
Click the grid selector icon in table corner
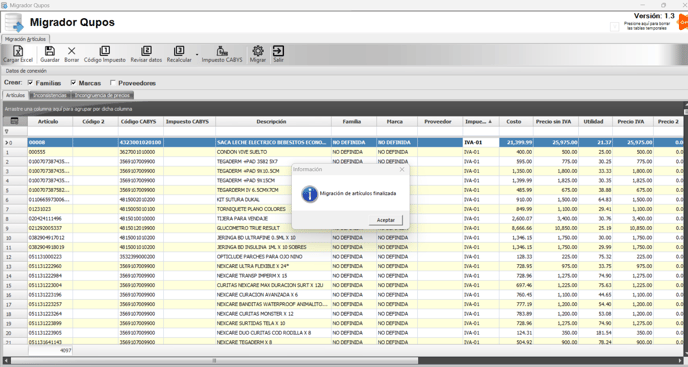14,121
